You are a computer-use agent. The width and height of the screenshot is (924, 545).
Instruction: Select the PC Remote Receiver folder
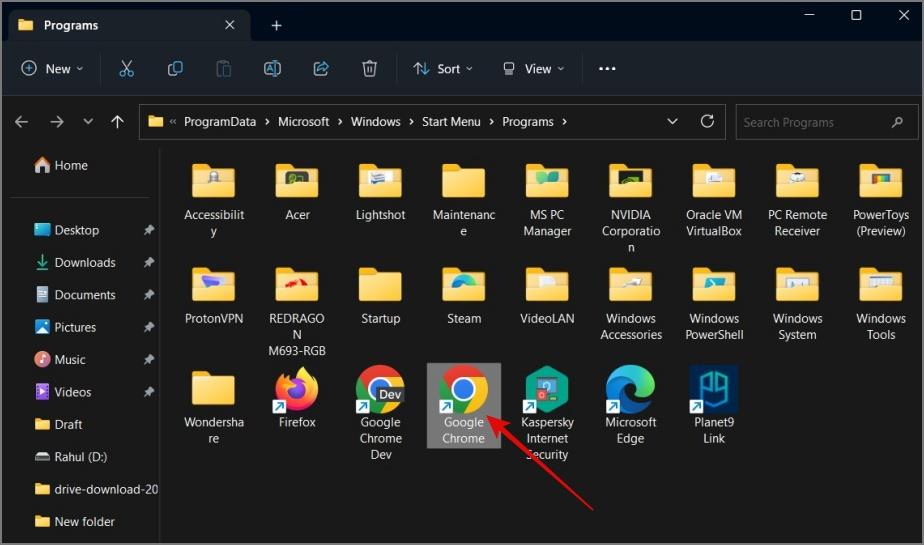pyautogui.click(x=797, y=200)
